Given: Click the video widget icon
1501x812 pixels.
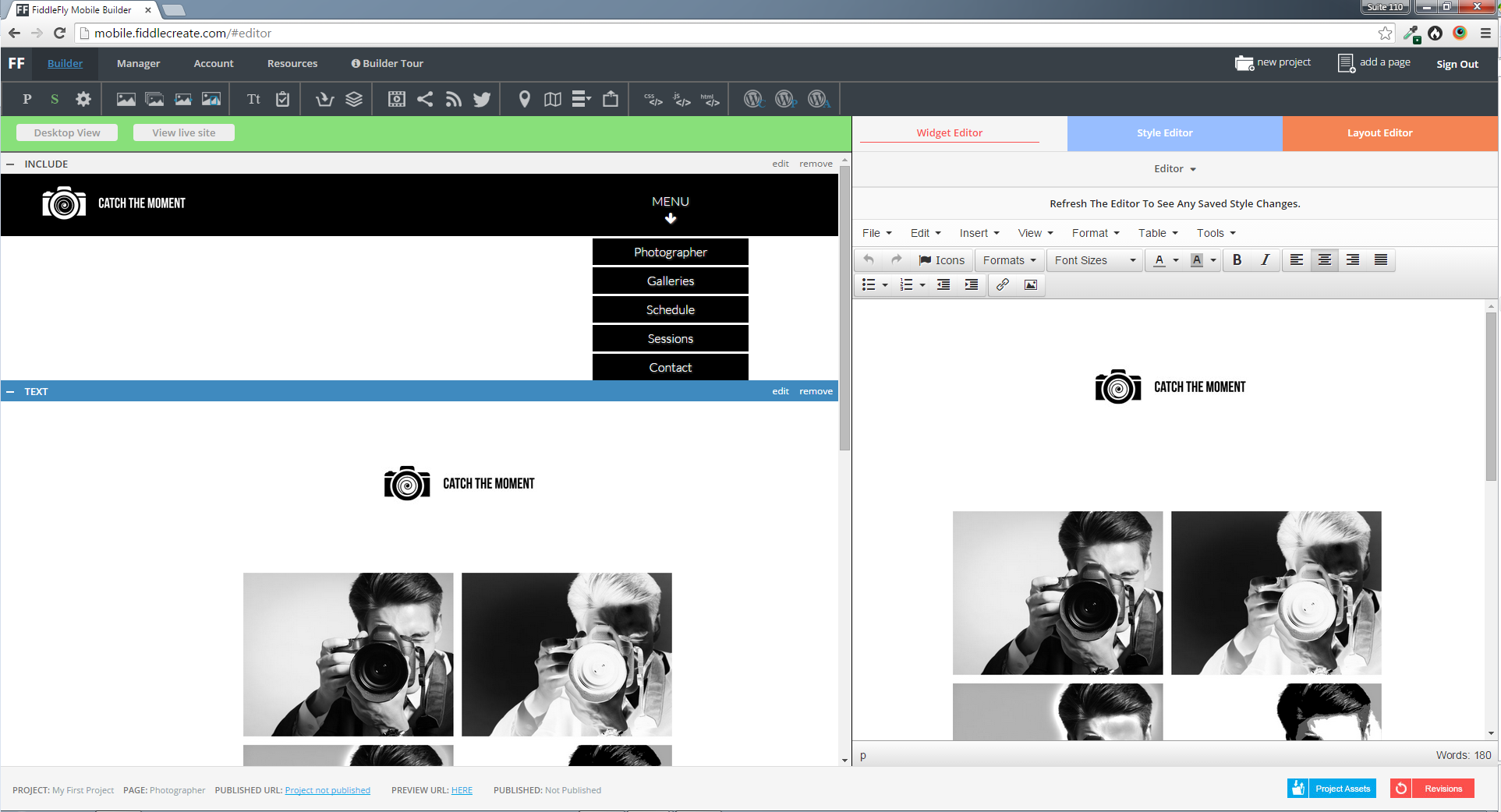Looking at the screenshot, I should (x=396, y=99).
